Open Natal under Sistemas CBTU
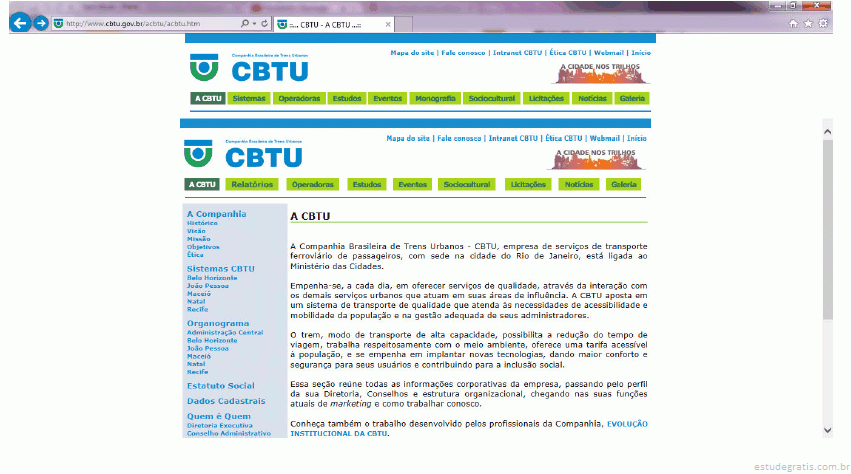This screenshot has height=474, width=851. coord(196,301)
